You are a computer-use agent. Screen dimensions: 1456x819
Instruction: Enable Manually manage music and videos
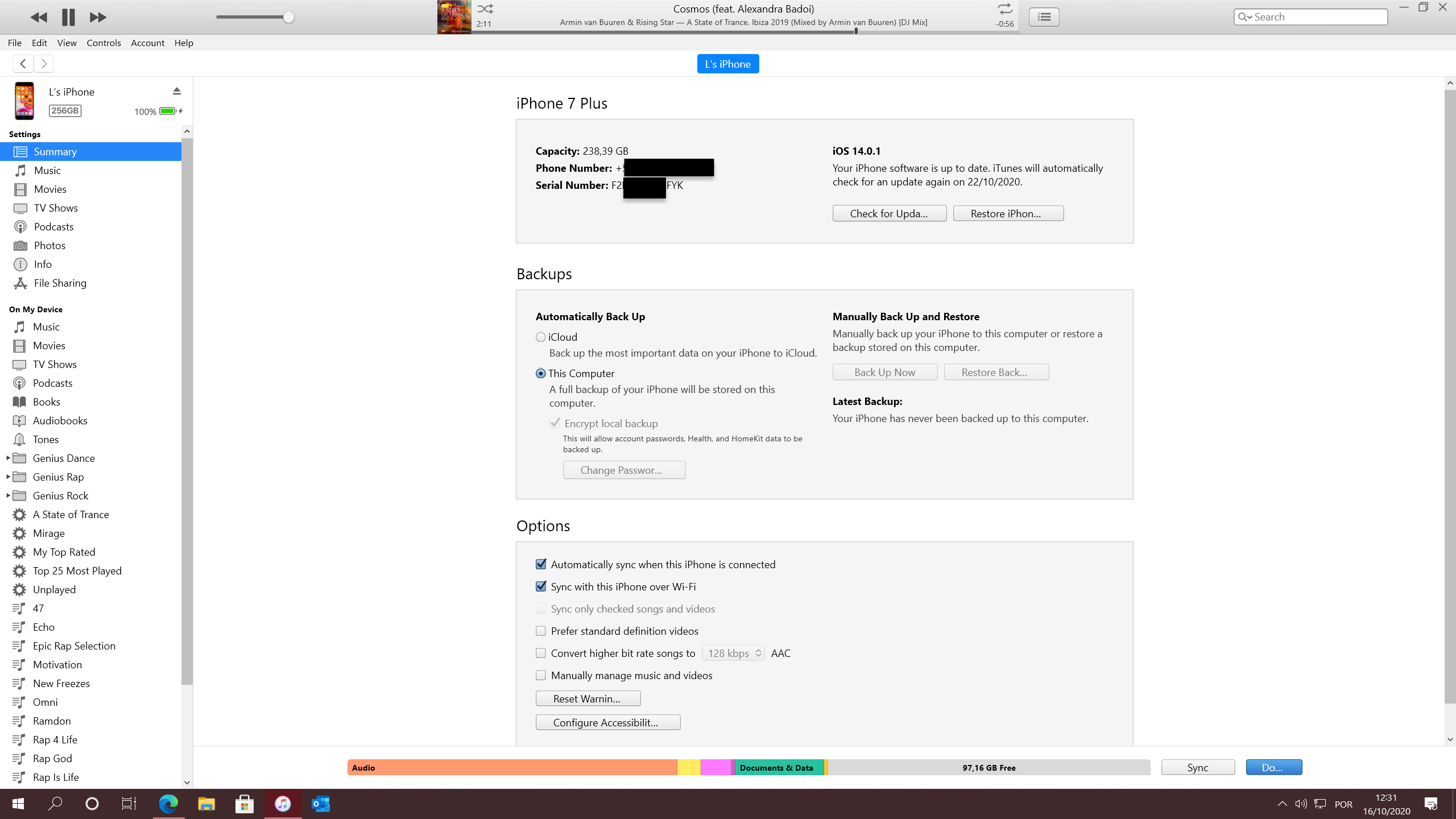pyautogui.click(x=541, y=675)
